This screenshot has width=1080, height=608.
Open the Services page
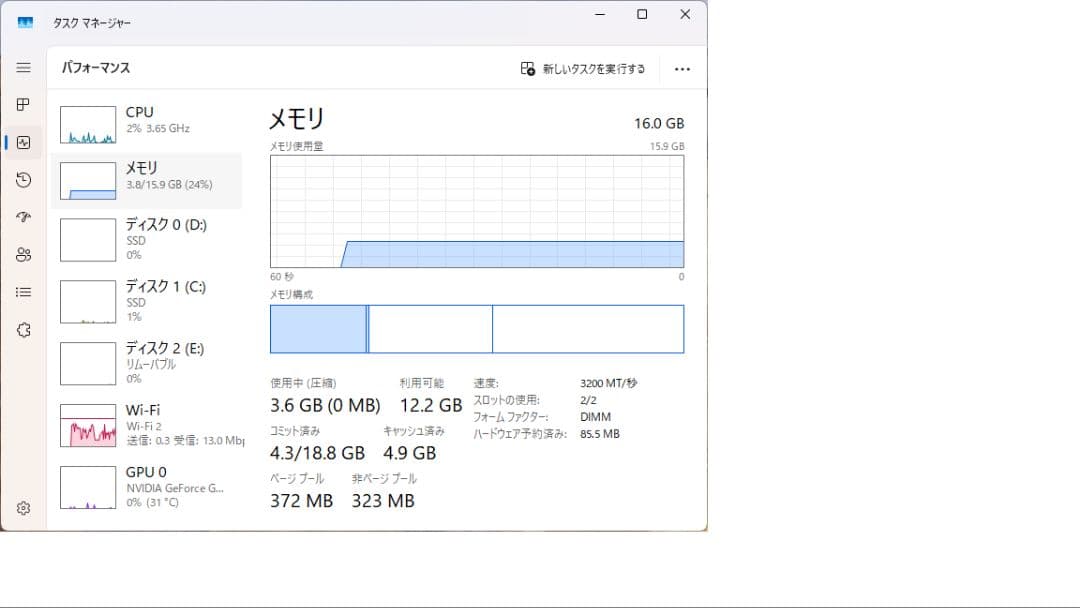23,329
